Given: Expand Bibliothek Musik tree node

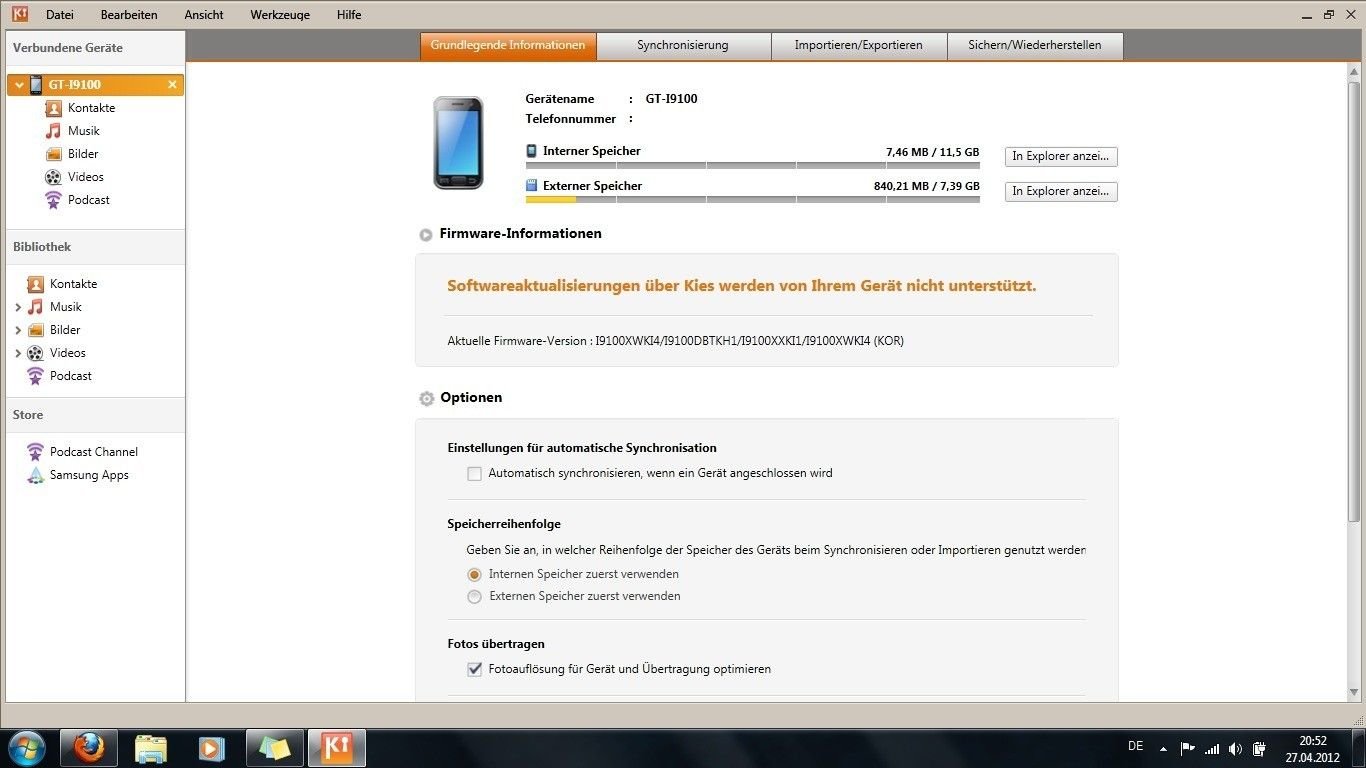Looking at the screenshot, I should coord(18,307).
